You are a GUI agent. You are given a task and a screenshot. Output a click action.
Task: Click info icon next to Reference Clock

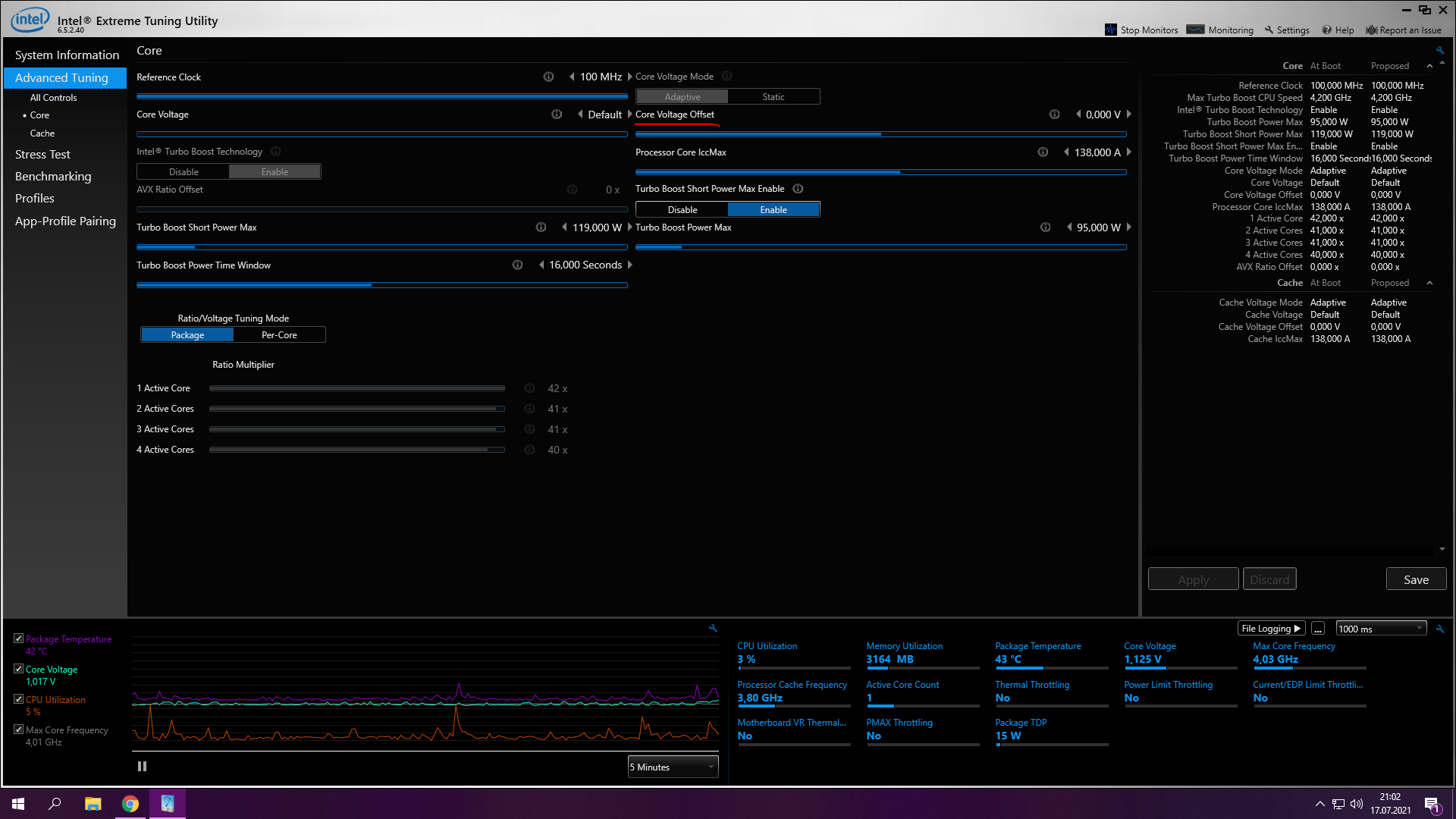[x=548, y=77]
